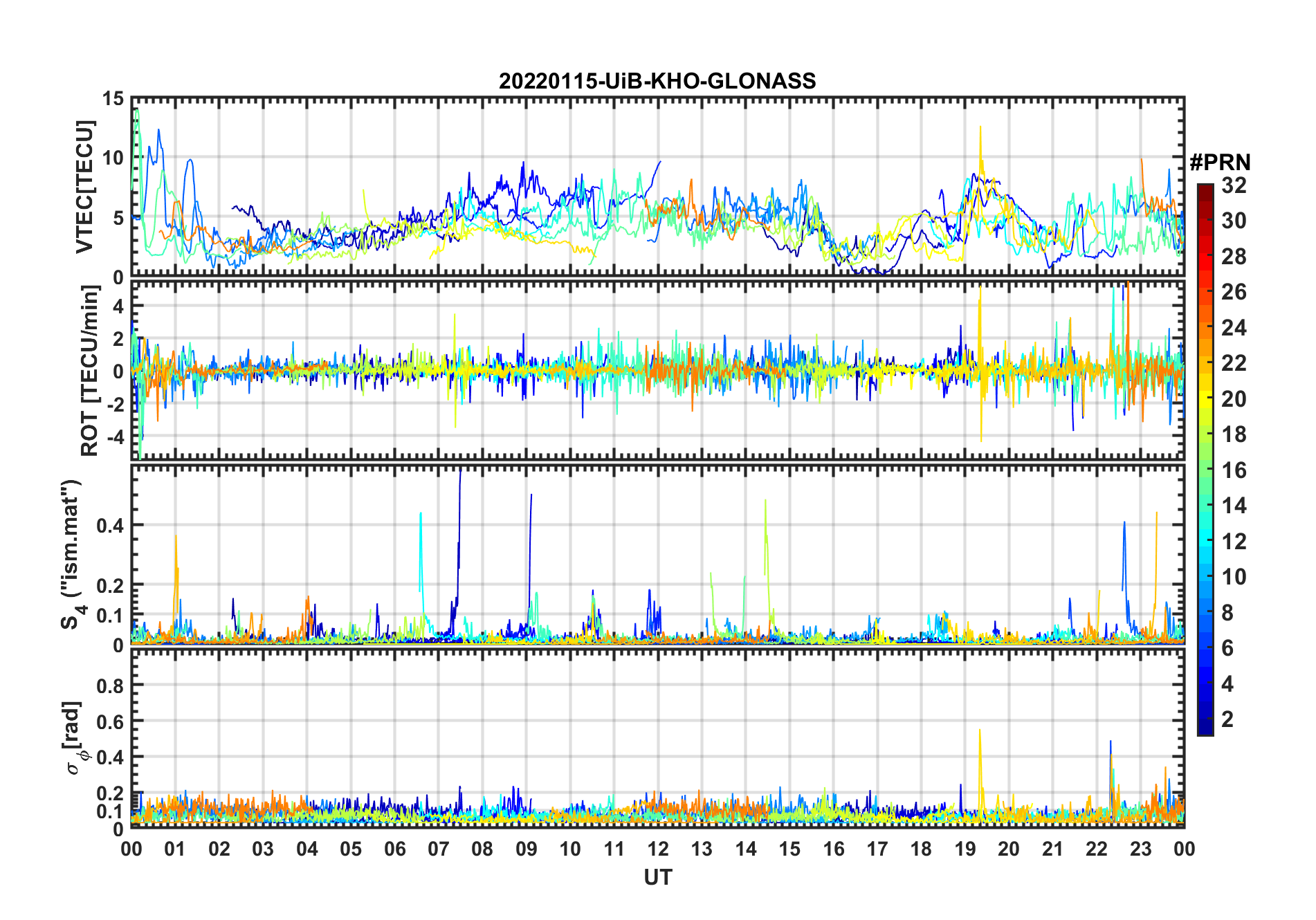The width and height of the screenshot is (1316, 920).
Task: Click colorbar tick label 14
Action: 1234,506
